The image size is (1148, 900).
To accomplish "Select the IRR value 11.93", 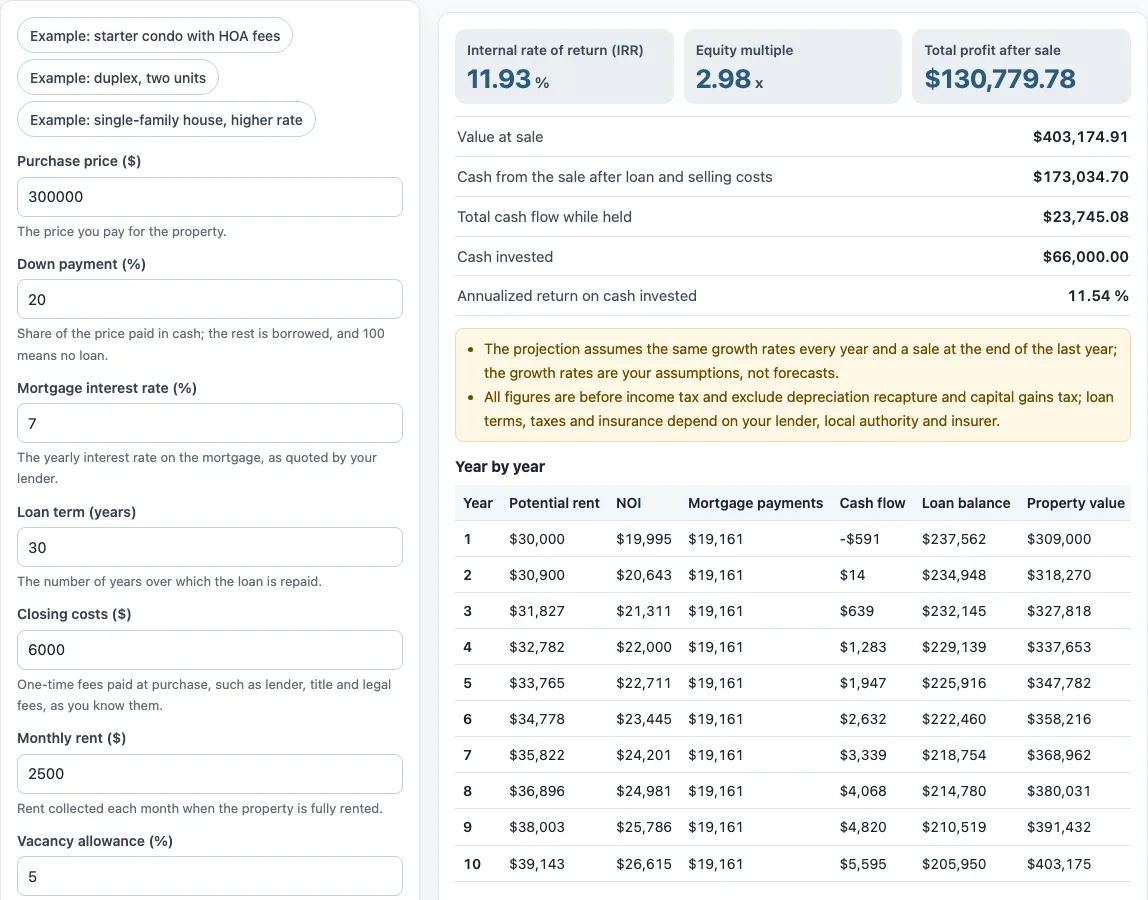I will (499, 79).
